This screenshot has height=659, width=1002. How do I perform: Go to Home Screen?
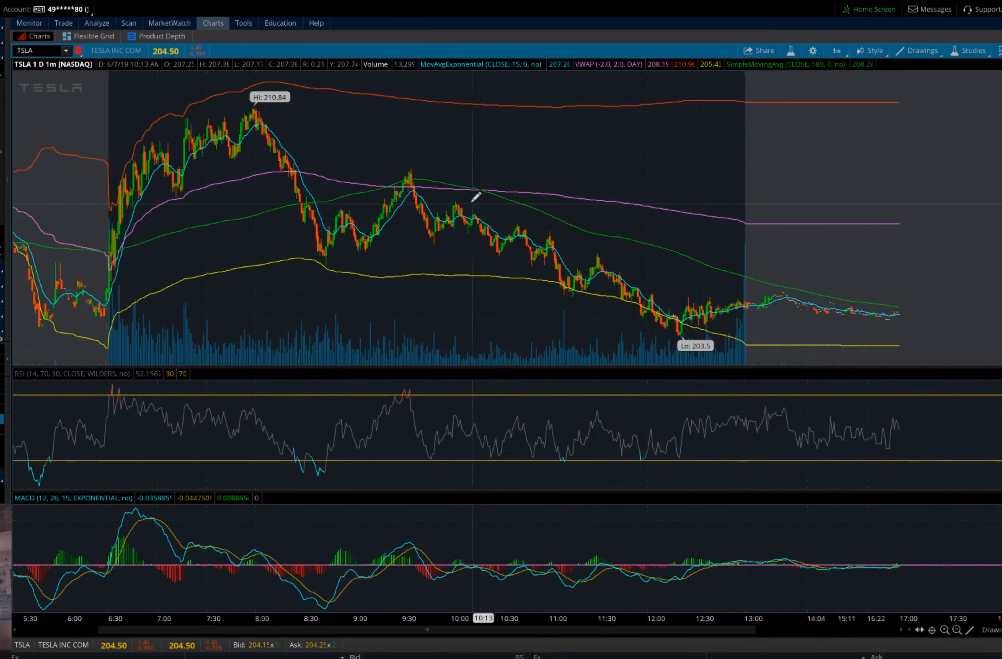(868, 9)
